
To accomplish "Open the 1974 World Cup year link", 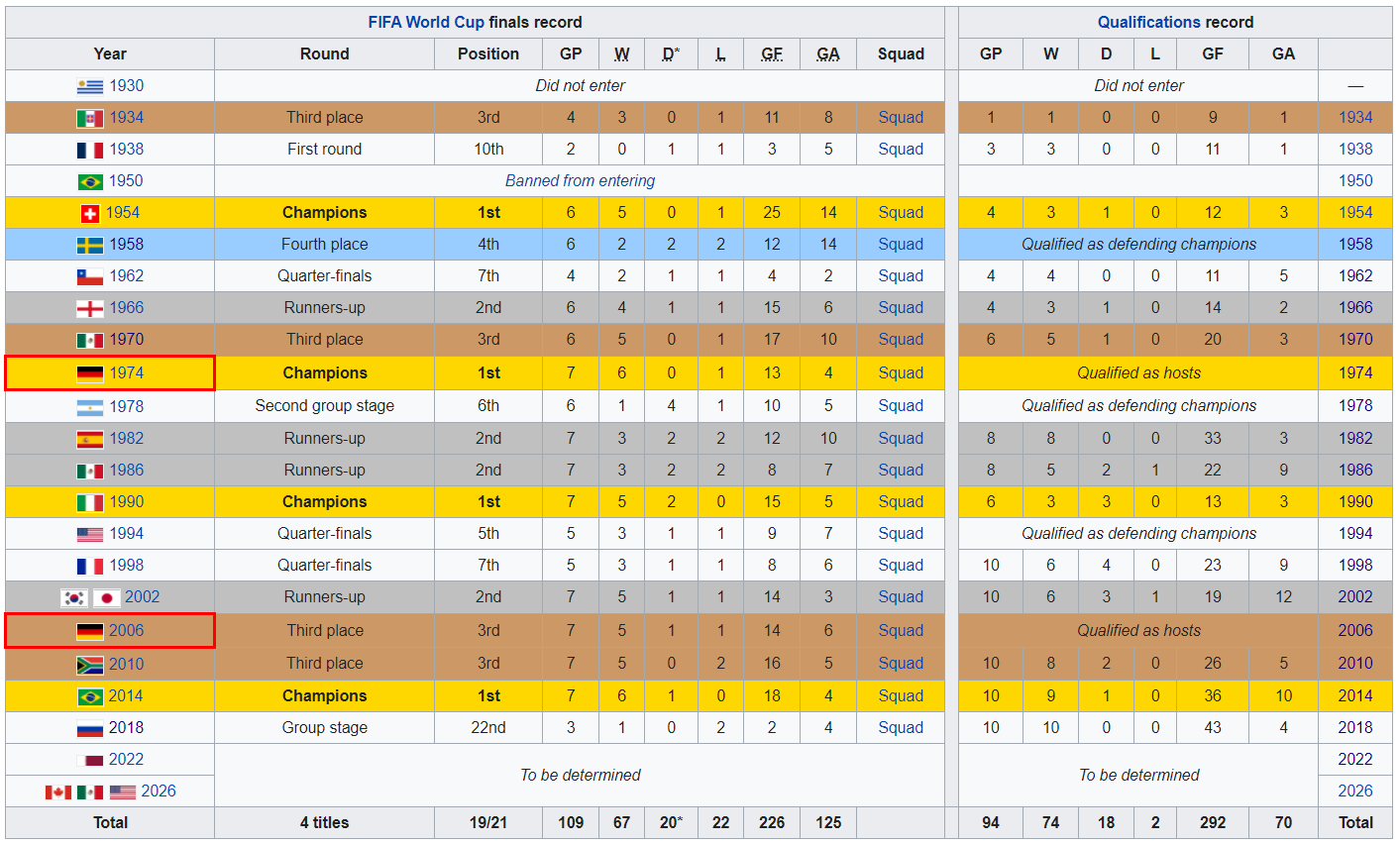I will click(x=127, y=373).
